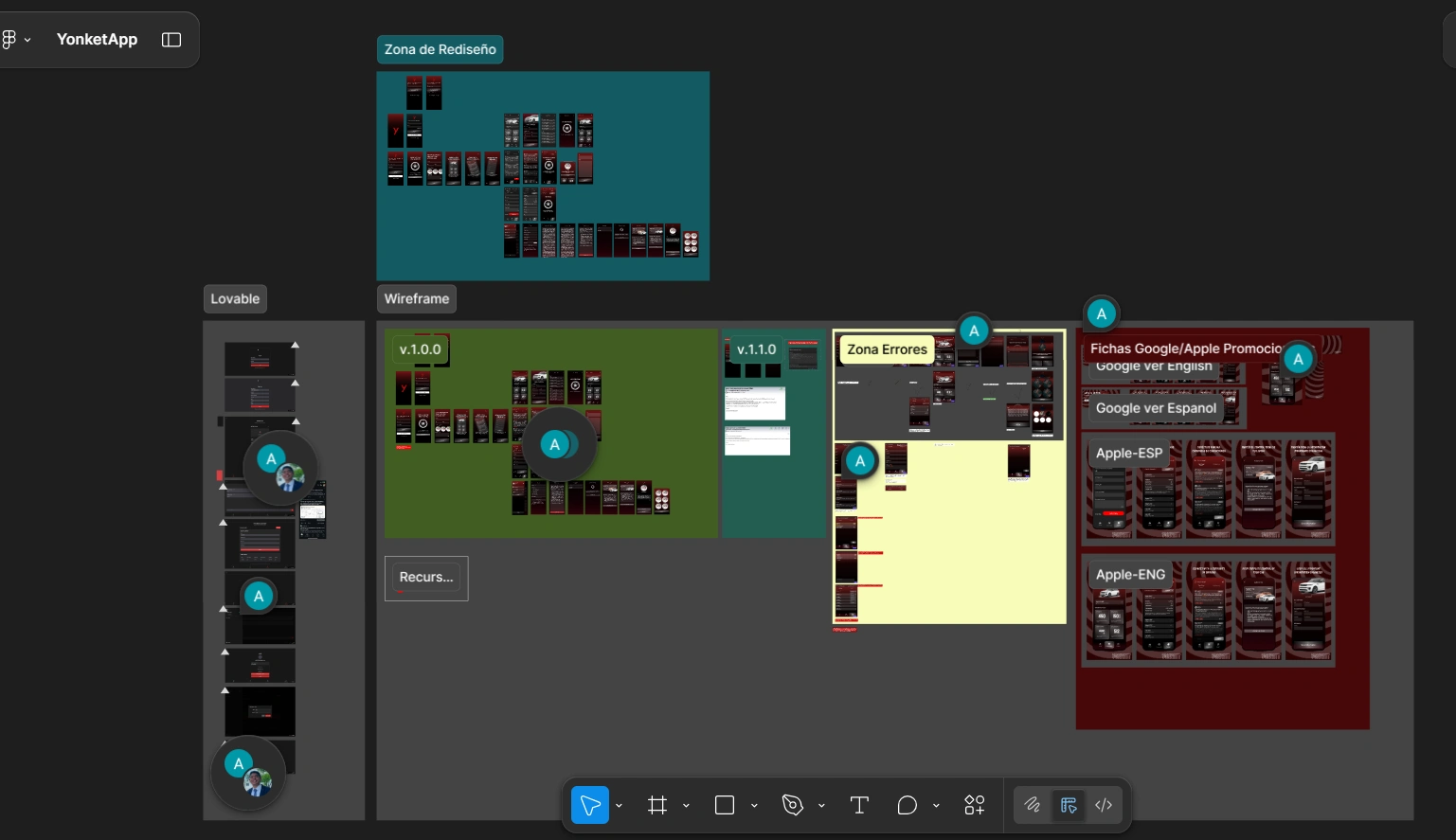Open the comment pin in Zona Errores yellow area
1456x840 pixels.
point(860,461)
